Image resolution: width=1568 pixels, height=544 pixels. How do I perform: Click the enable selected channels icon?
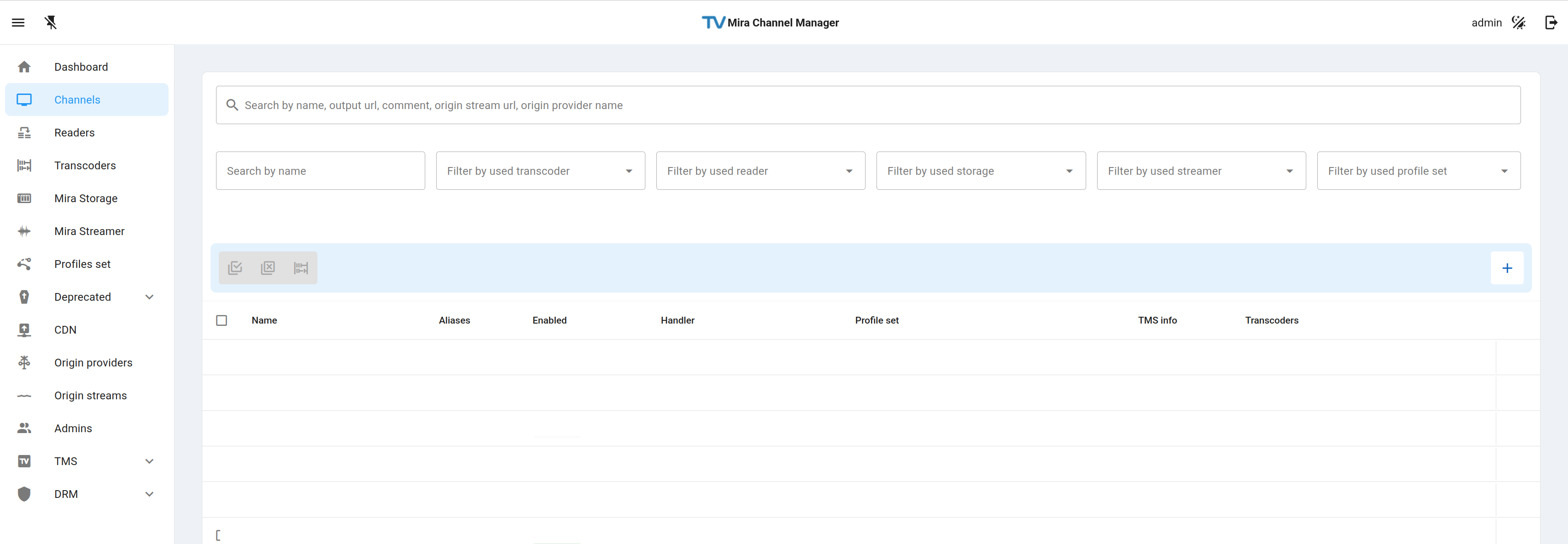click(235, 268)
